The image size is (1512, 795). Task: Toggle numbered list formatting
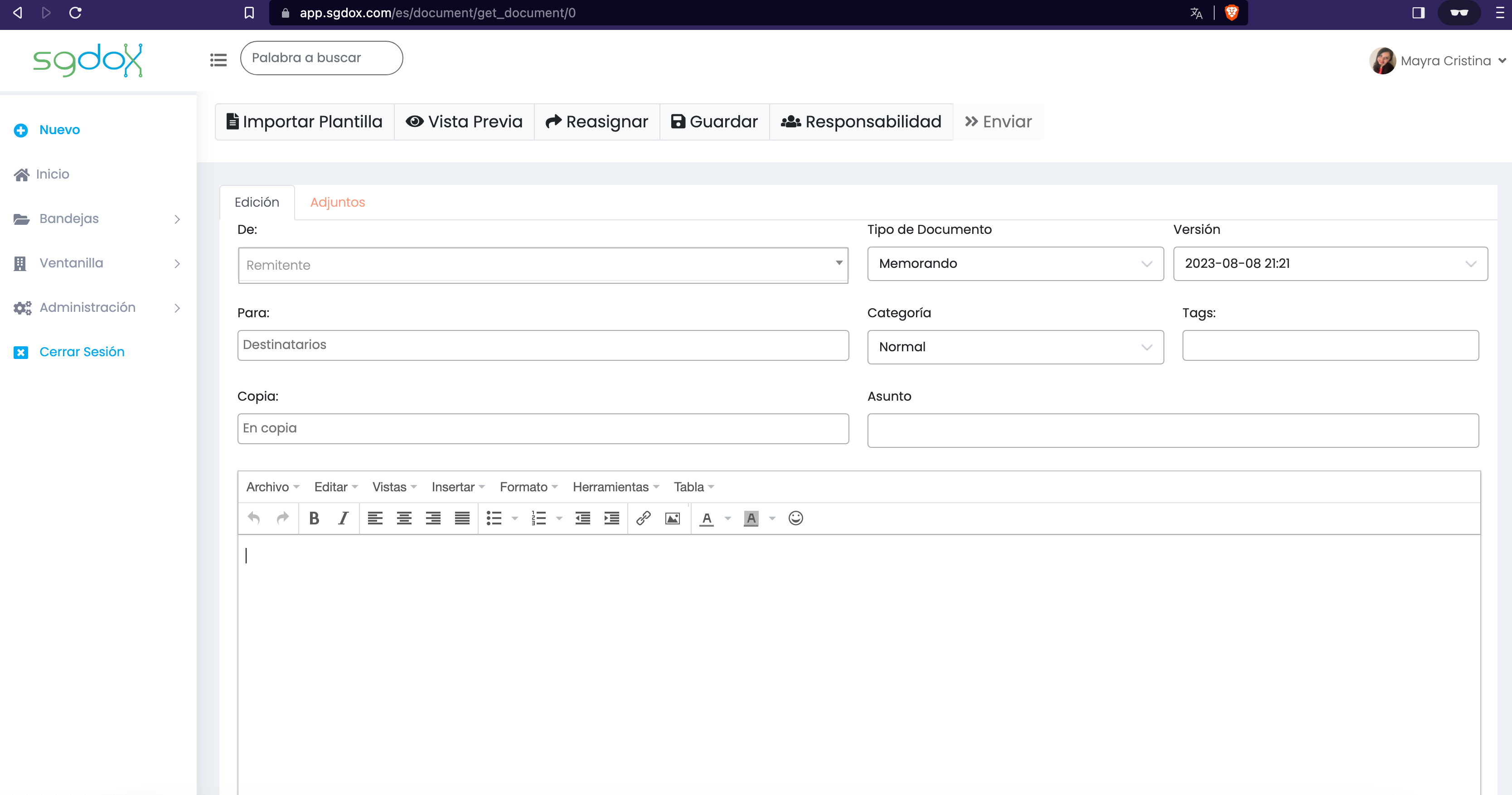click(x=539, y=518)
